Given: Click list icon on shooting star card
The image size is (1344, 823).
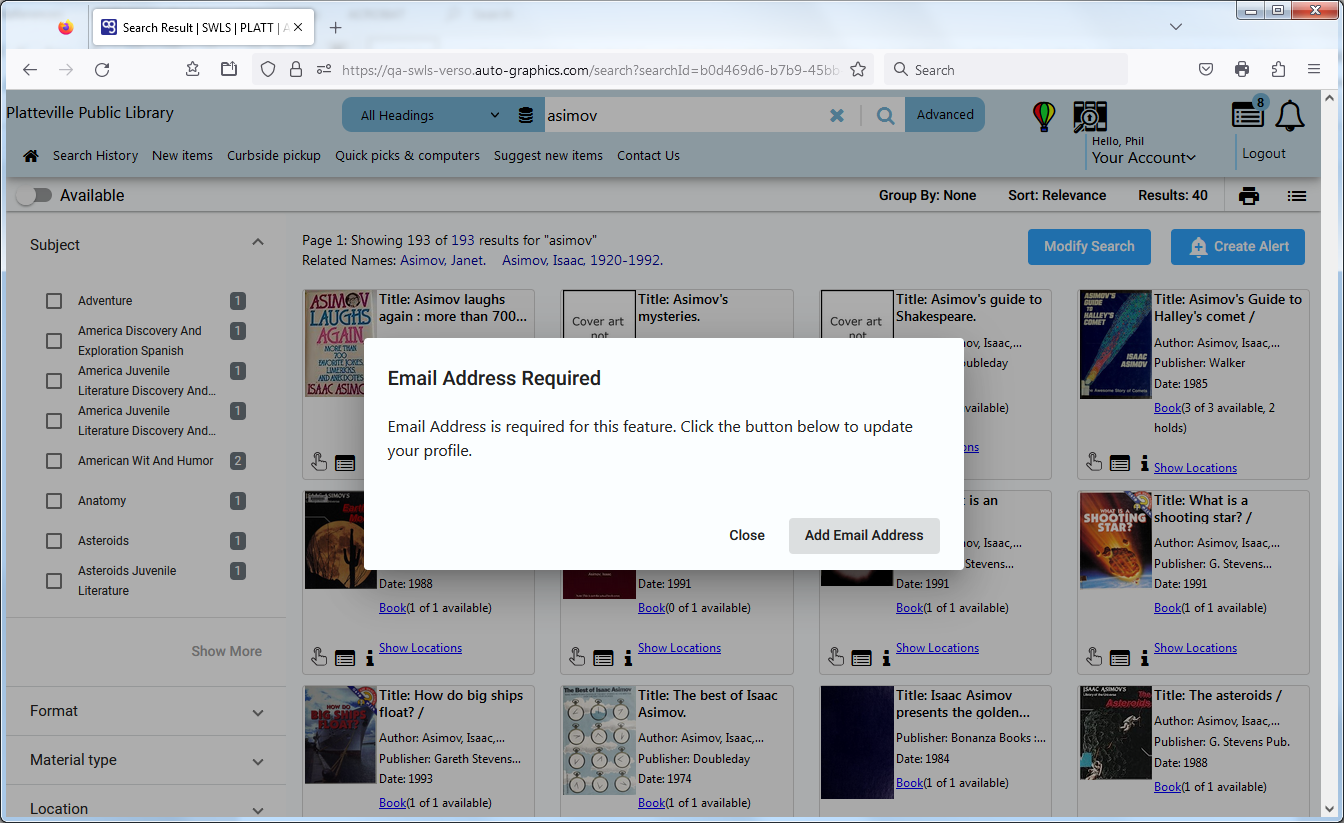Looking at the screenshot, I should tap(1121, 658).
